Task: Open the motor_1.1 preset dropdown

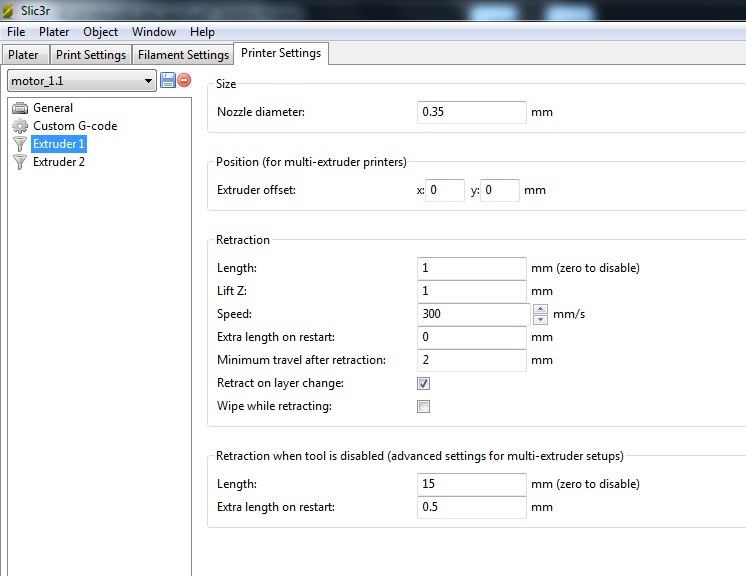Action: [x=148, y=80]
